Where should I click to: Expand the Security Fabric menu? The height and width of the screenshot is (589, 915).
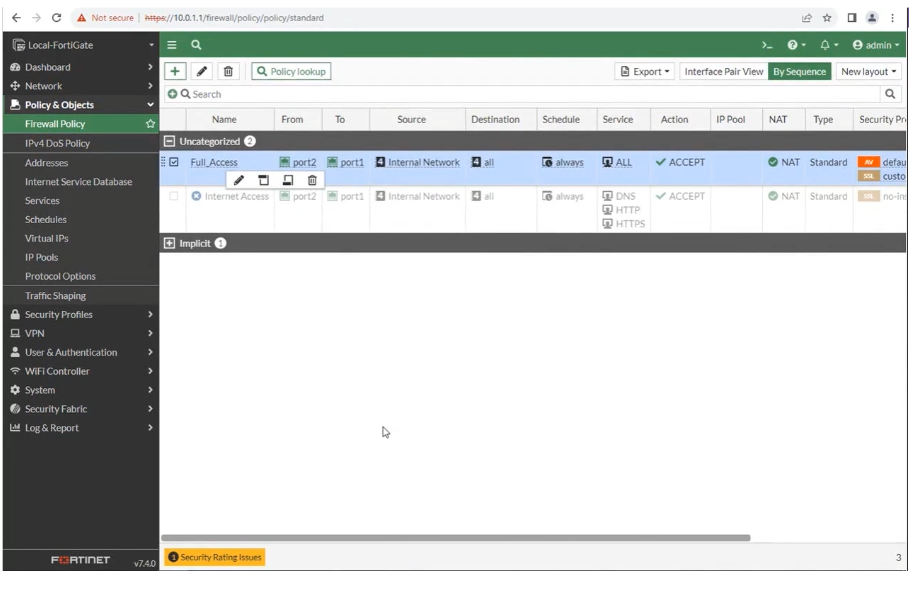tap(81, 409)
